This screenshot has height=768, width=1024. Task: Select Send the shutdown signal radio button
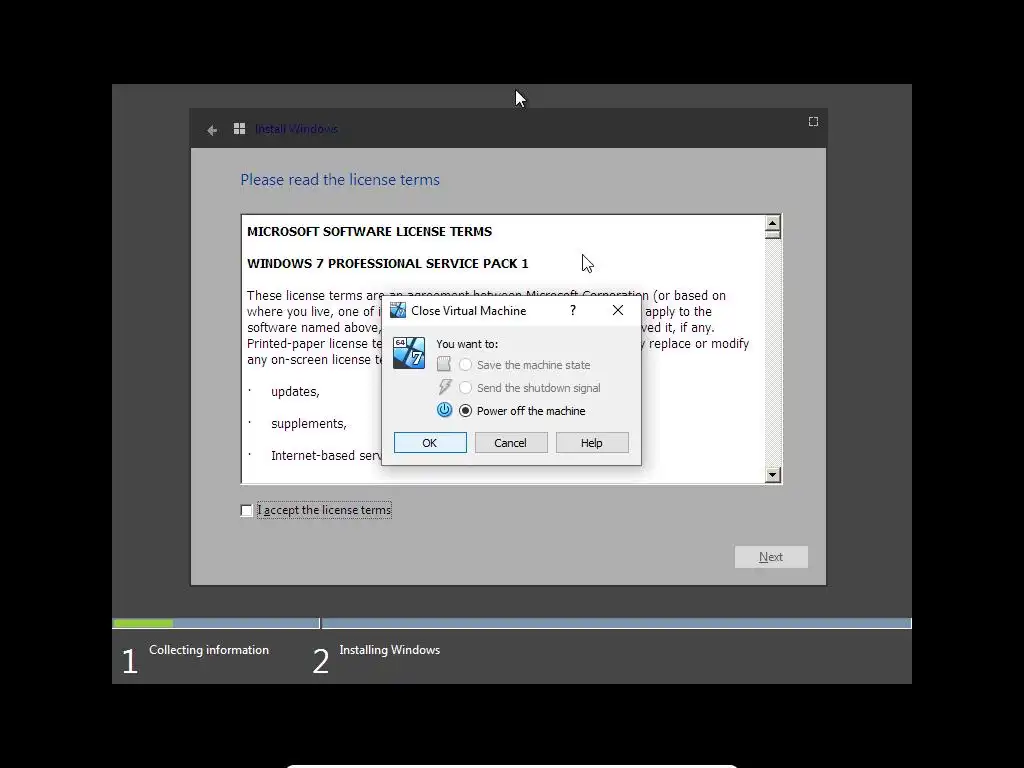pos(466,388)
